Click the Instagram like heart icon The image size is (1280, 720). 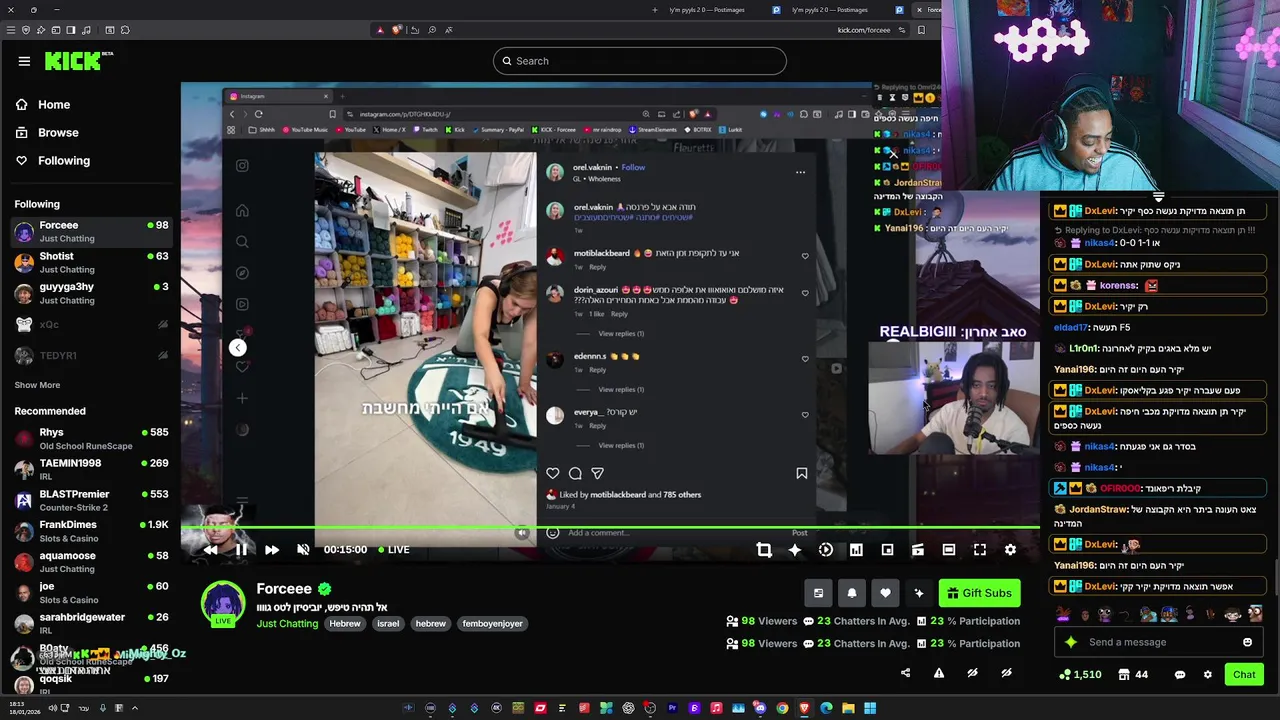(x=553, y=473)
